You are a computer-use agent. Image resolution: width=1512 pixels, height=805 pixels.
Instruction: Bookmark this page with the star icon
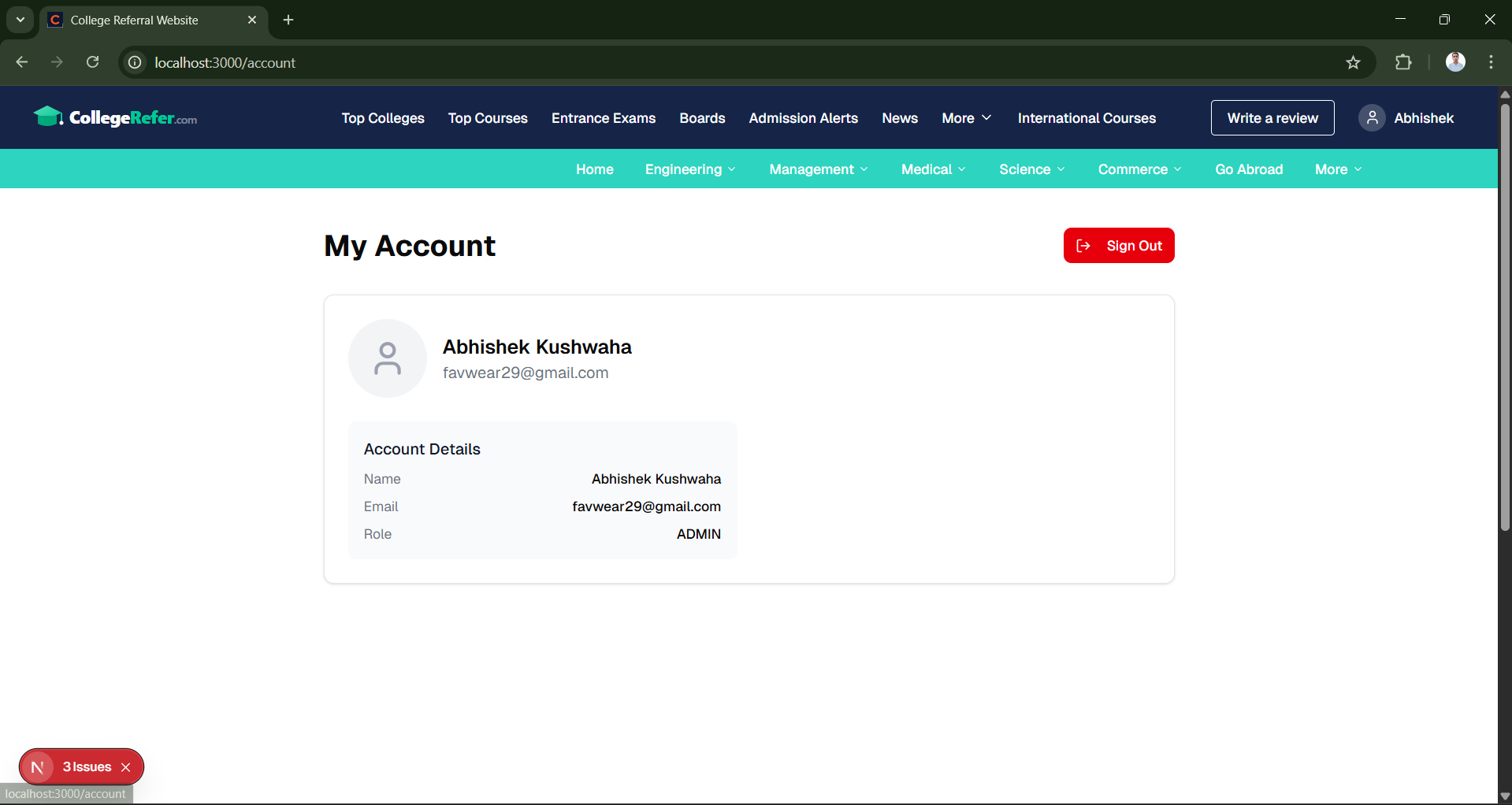1353,63
